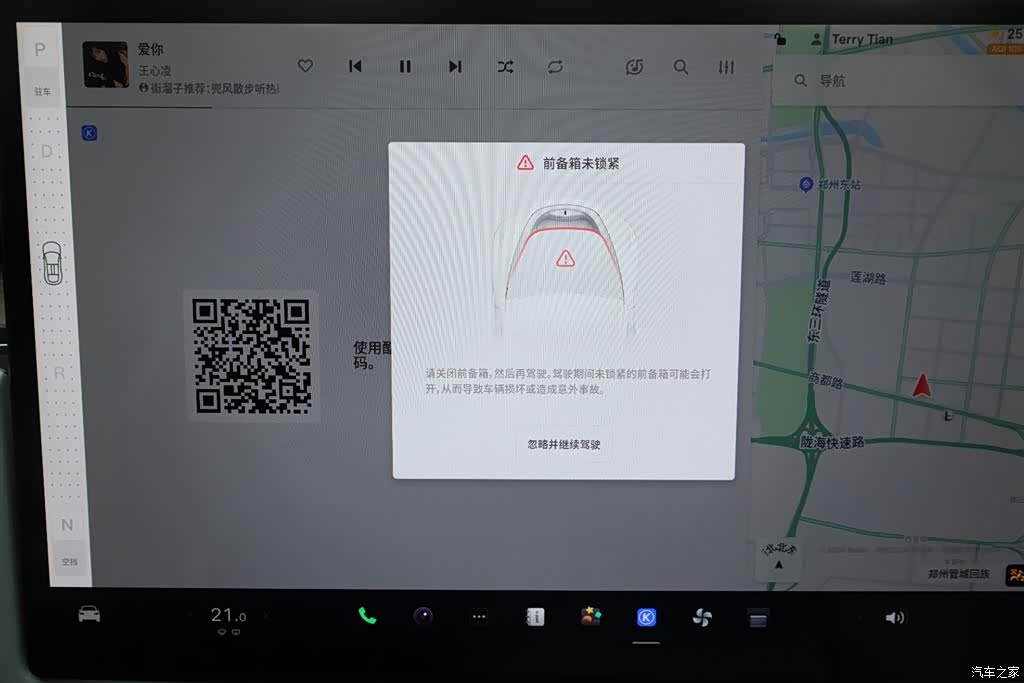Open the audio equalizer settings
The width and height of the screenshot is (1024, 683).
click(726, 67)
